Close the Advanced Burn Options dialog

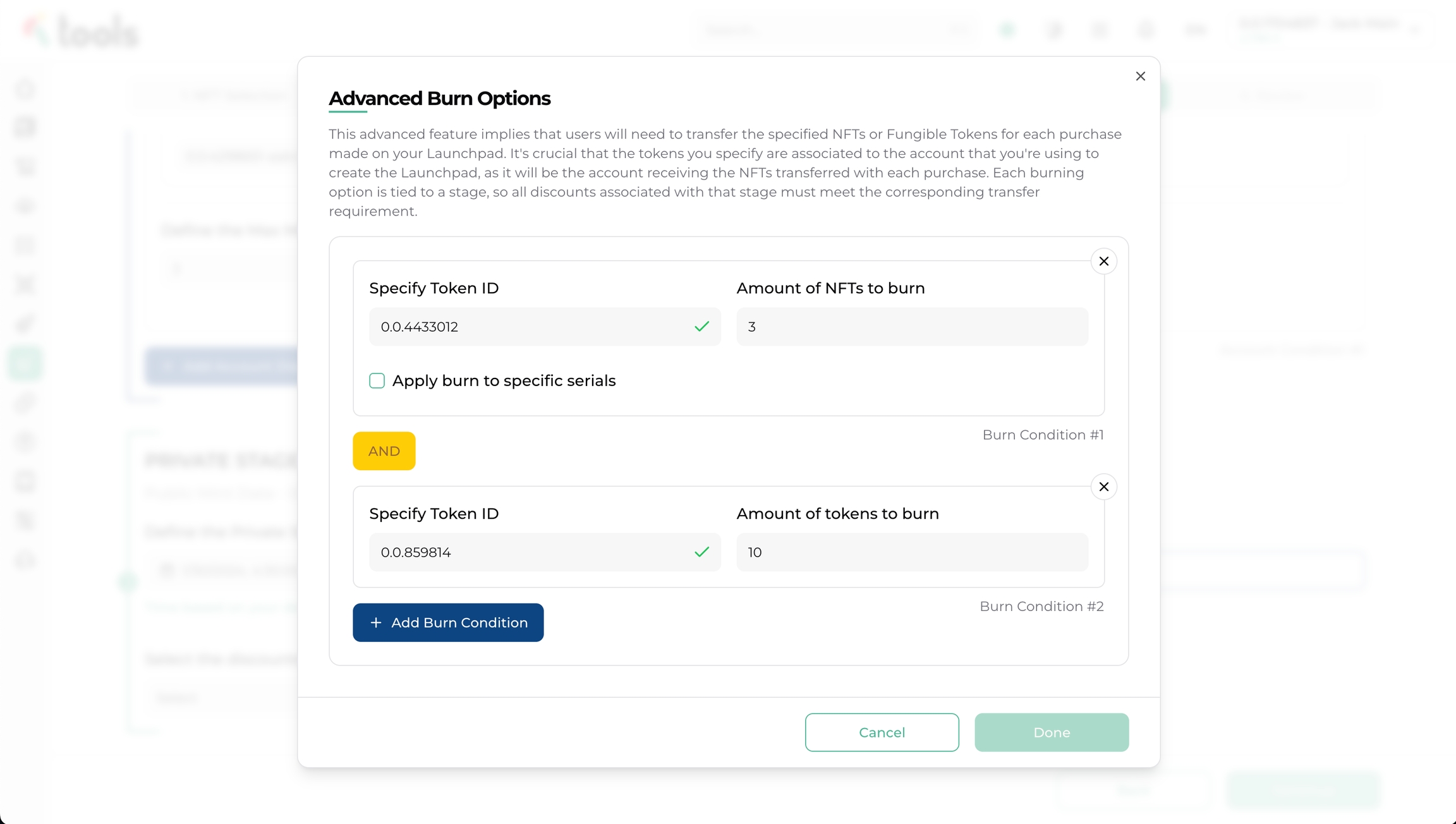click(x=1140, y=76)
